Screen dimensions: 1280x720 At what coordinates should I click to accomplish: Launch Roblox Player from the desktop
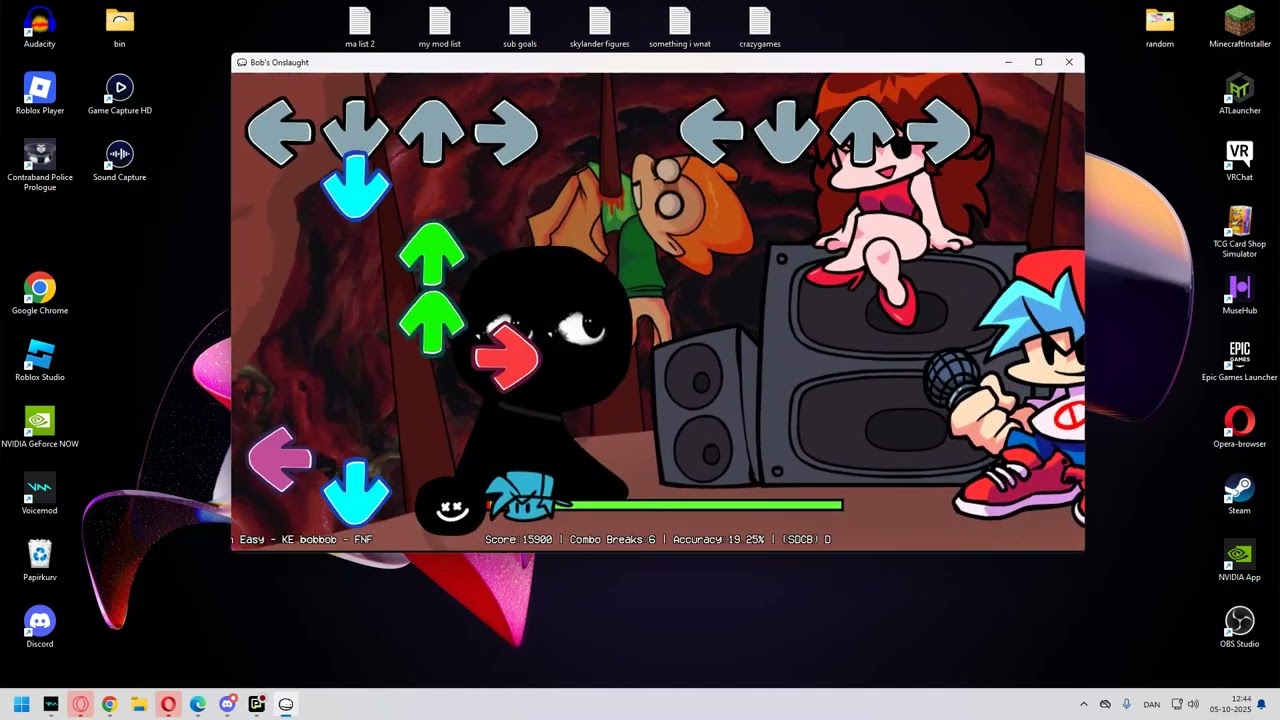click(40, 94)
